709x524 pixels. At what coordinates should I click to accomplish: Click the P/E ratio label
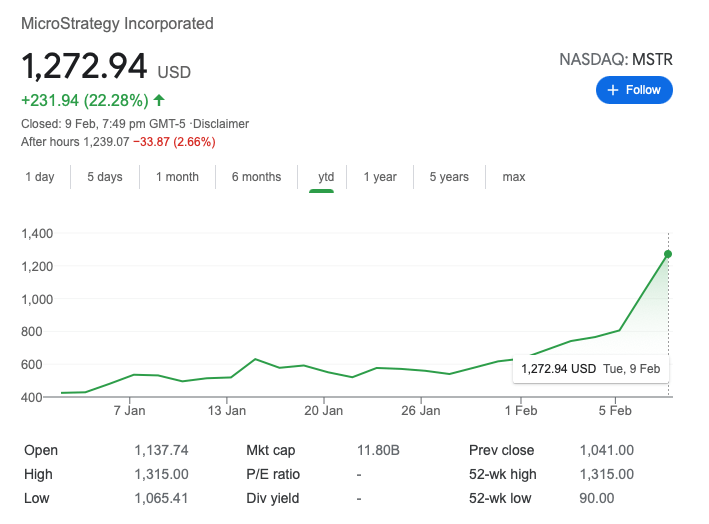[x=273, y=474]
